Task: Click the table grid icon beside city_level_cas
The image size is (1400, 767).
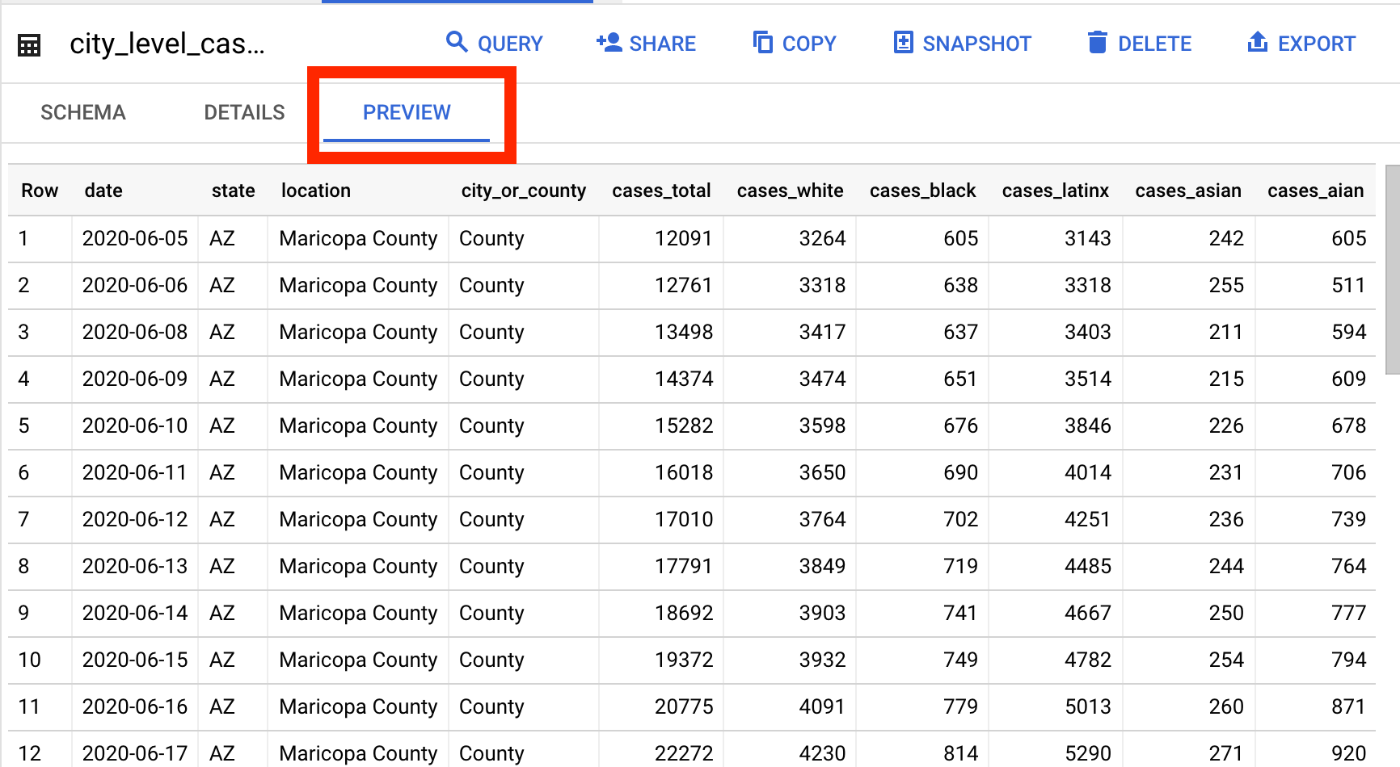Action: (x=29, y=45)
